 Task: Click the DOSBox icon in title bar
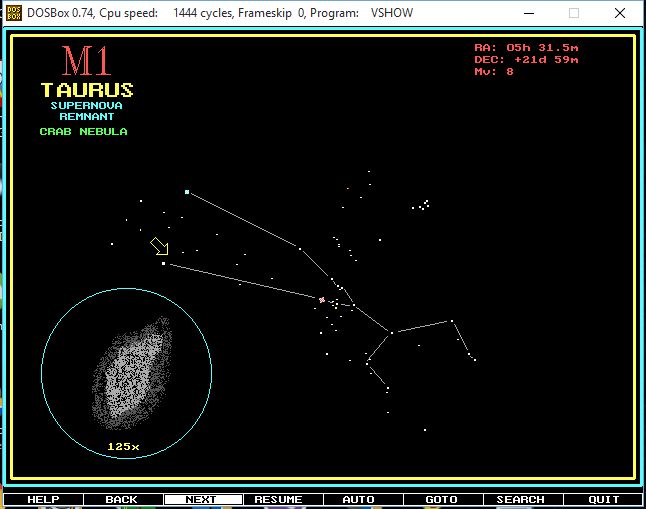pyautogui.click(x=14, y=13)
